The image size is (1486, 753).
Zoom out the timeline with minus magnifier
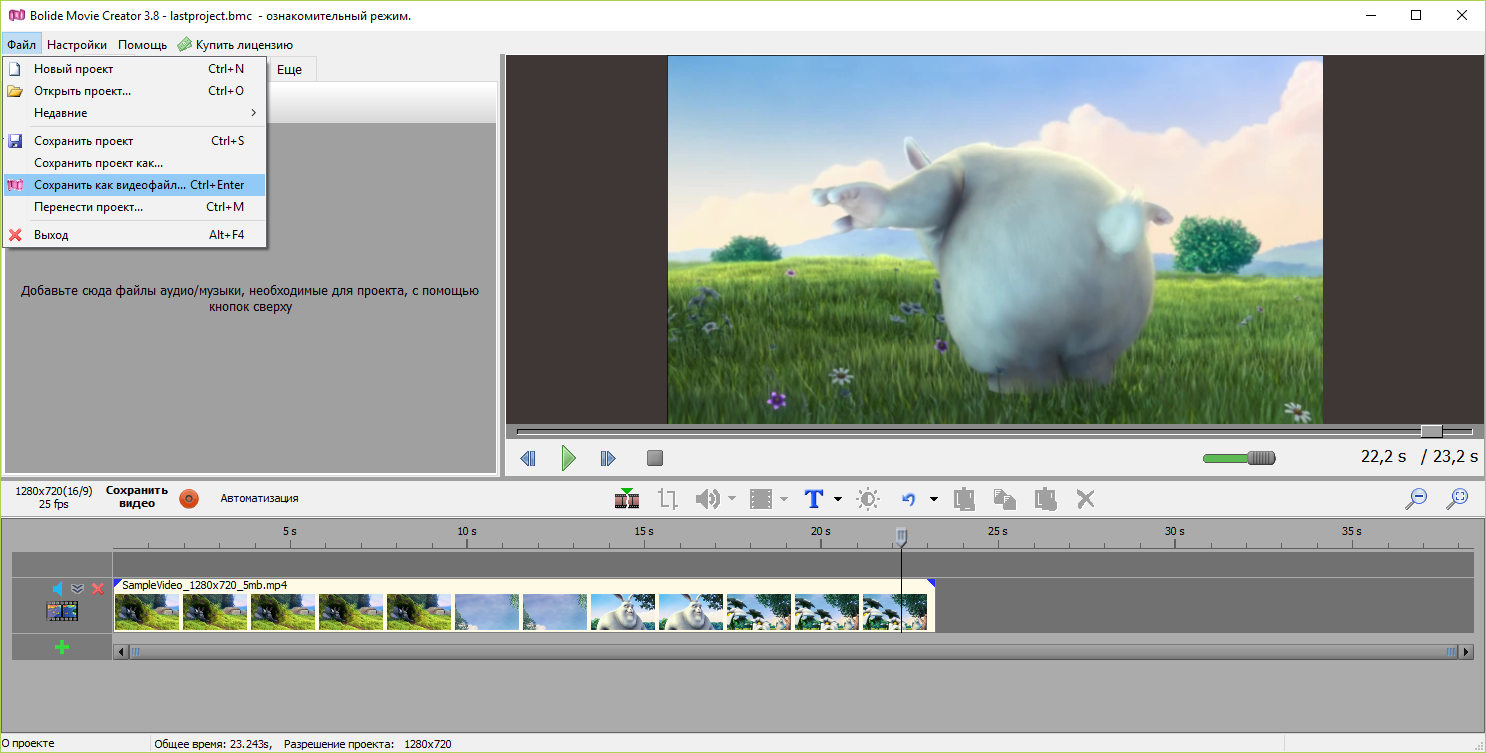pyautogui.click(x=1416, y=498)
